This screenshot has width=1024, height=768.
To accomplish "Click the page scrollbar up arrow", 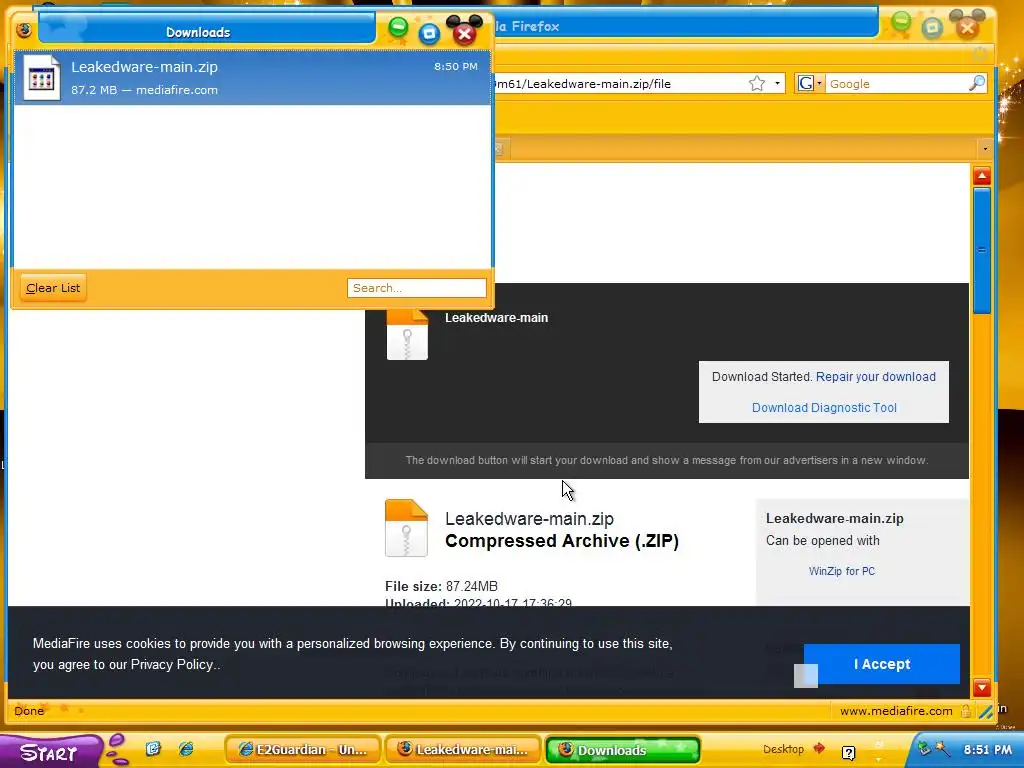I will pyautogui.click(x=982, y=176).
